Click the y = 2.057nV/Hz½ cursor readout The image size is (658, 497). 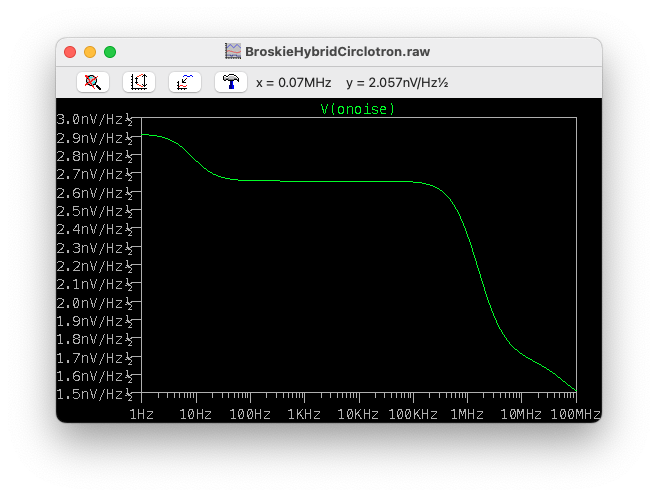[397, 83]
